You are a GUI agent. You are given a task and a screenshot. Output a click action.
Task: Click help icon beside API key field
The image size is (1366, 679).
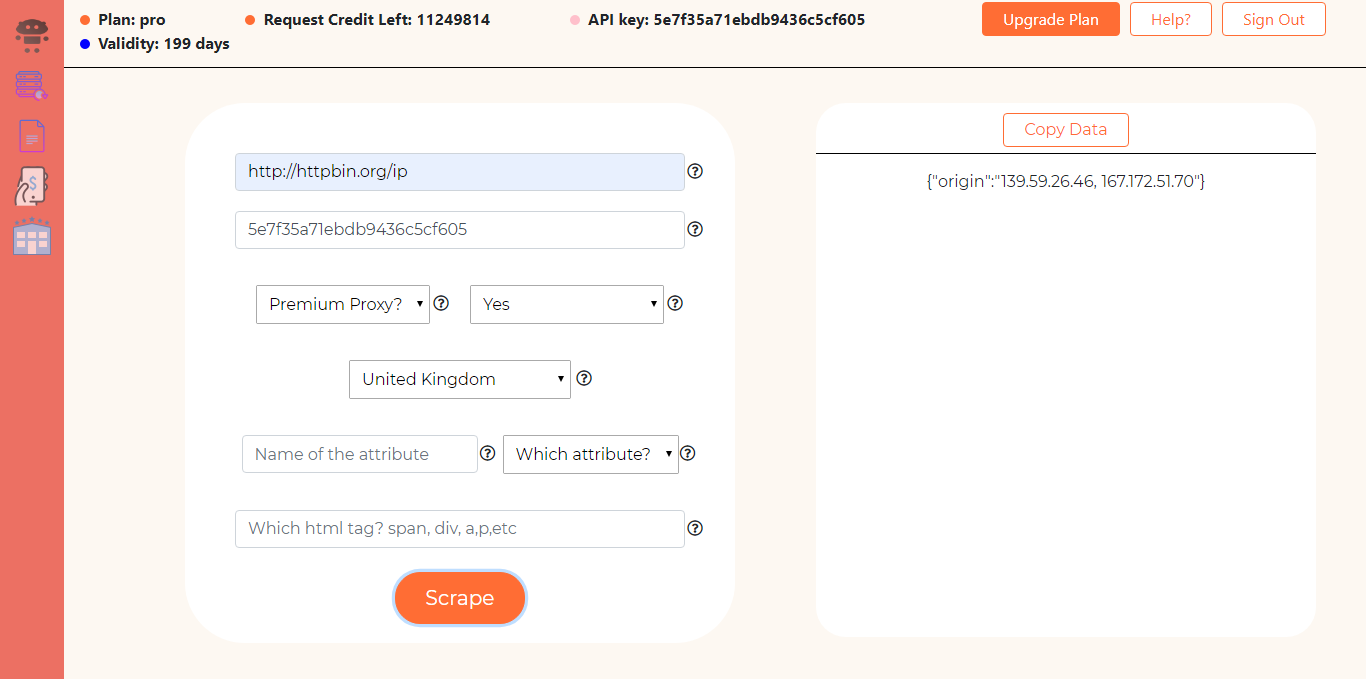(x=695, y=229)
